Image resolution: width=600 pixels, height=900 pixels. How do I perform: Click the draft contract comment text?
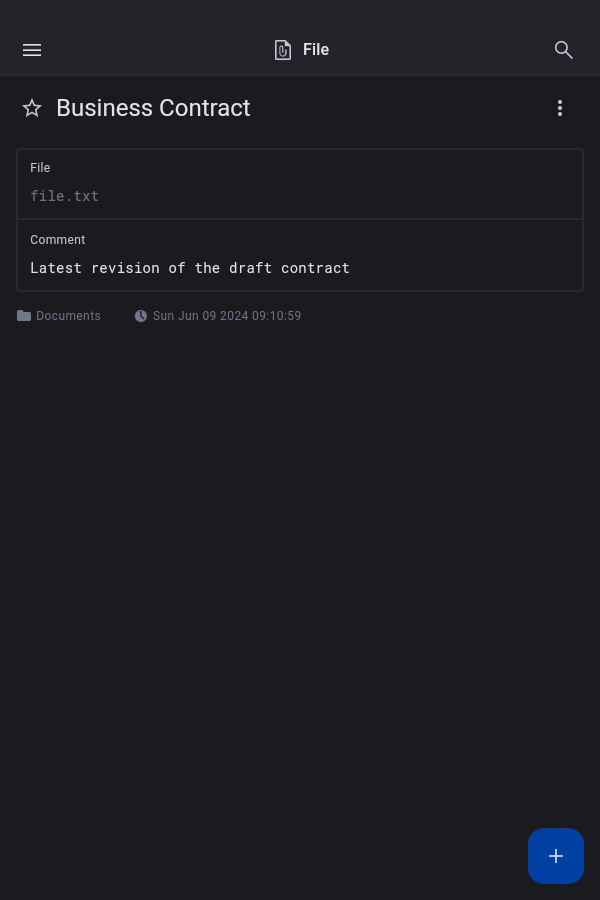pos(190,268)
